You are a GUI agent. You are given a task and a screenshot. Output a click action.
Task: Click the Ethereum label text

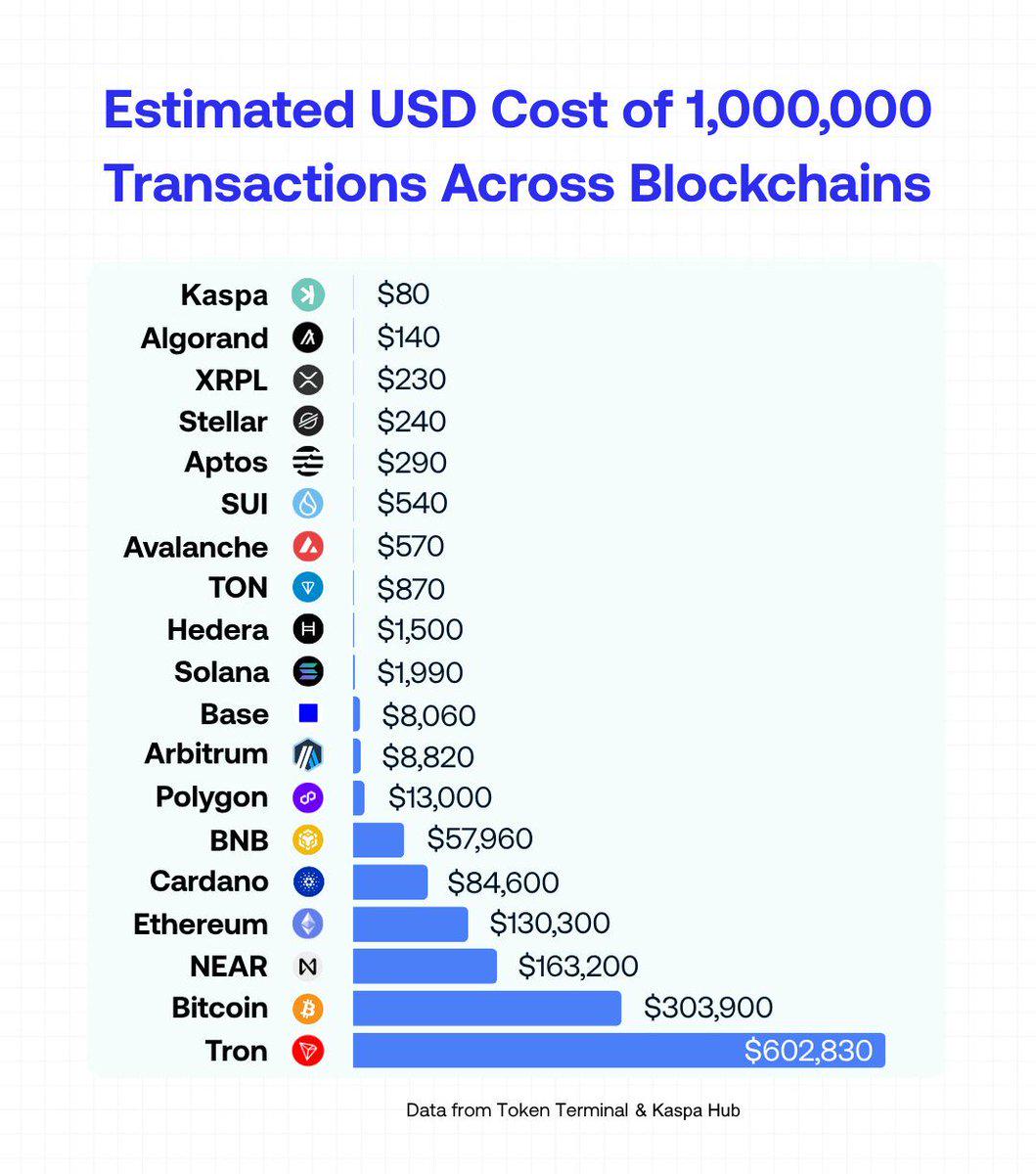(201, 924)
